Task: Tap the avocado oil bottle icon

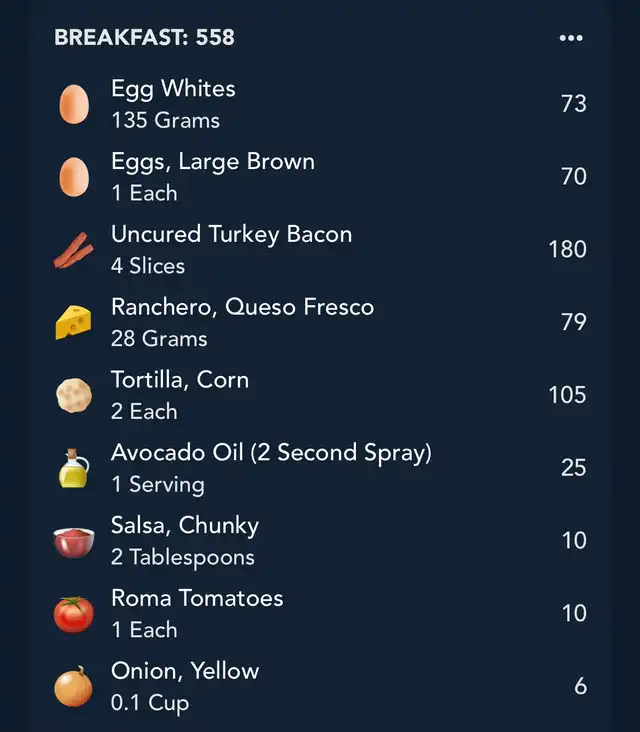Action: pos(74,468)
